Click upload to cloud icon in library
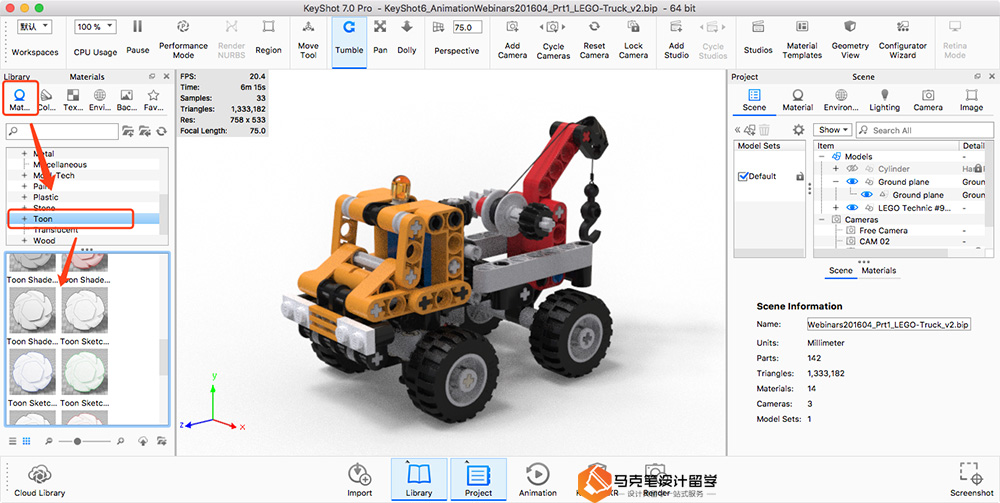The image size is (1000, 503). coord(143,441)
